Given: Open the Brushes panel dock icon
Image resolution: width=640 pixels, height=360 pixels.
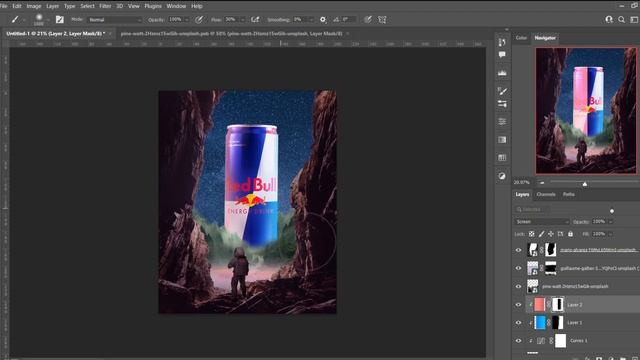Looking at the screenshot, I should [x=502, y=104].
